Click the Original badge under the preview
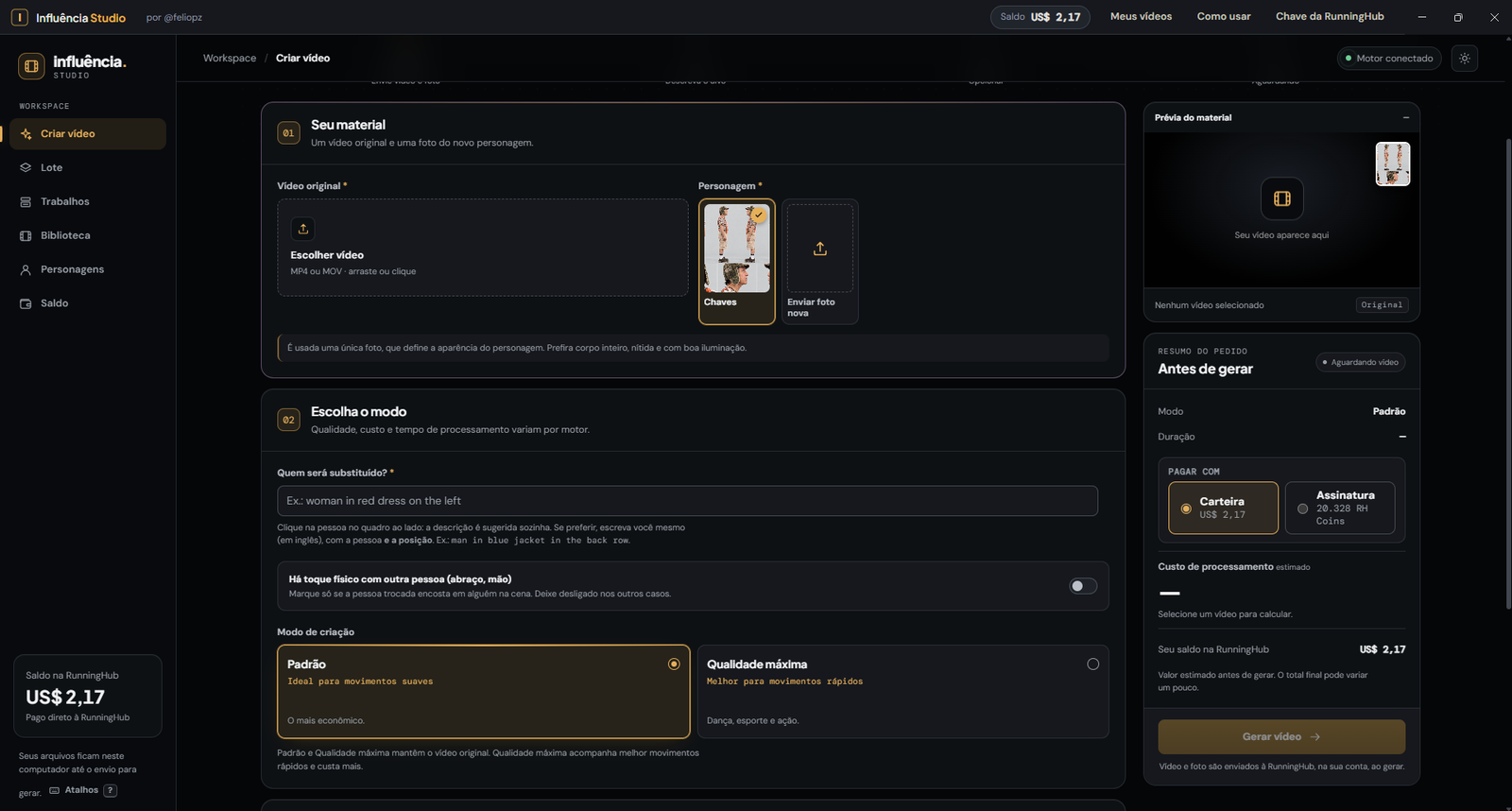This screenshot has width=1512, height=811. point(1382,305)
